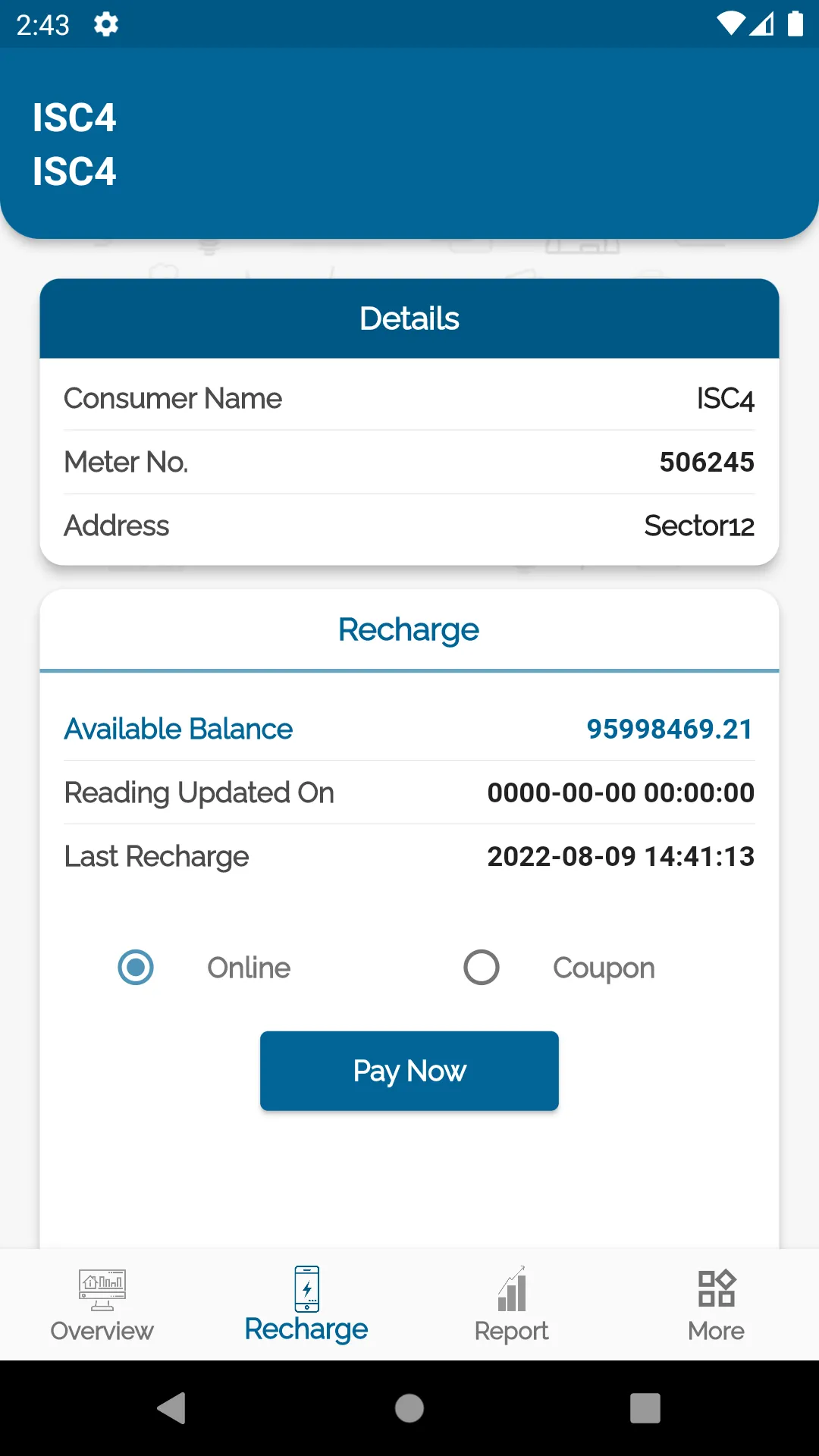Tap the Details card header
Viewport: 819px width, 1456px height.
pos(409,318)
